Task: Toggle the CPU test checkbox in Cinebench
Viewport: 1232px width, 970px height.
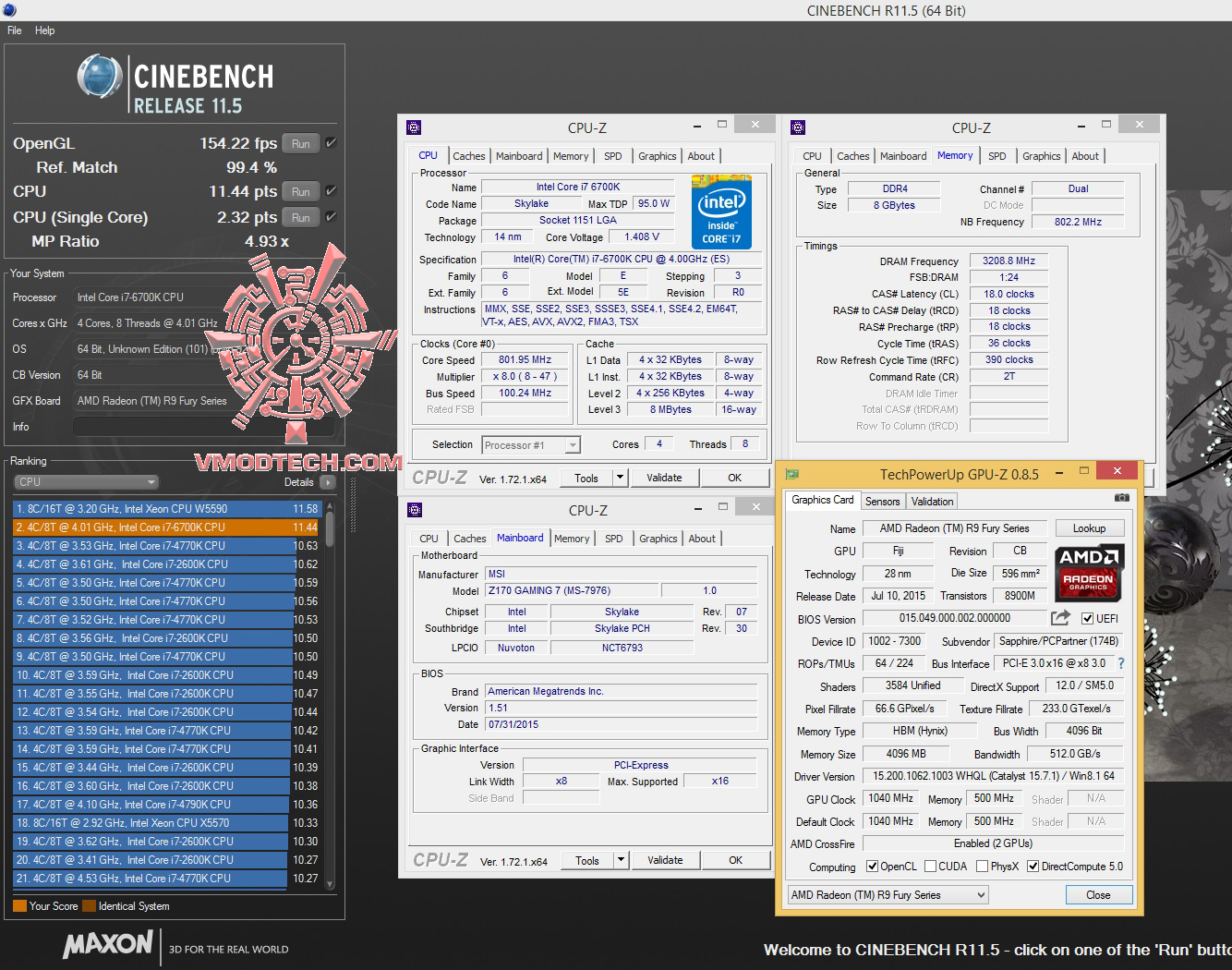Action: tap(331, 191)
